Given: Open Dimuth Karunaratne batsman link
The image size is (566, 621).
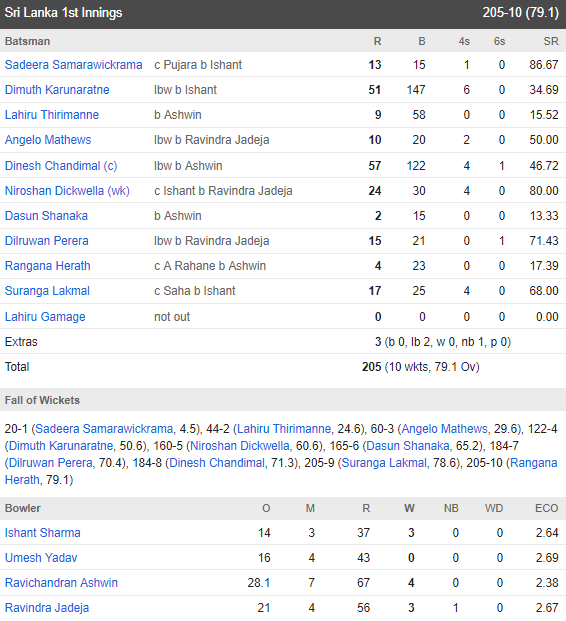Looking at the screenshot, I should (57, 90).
